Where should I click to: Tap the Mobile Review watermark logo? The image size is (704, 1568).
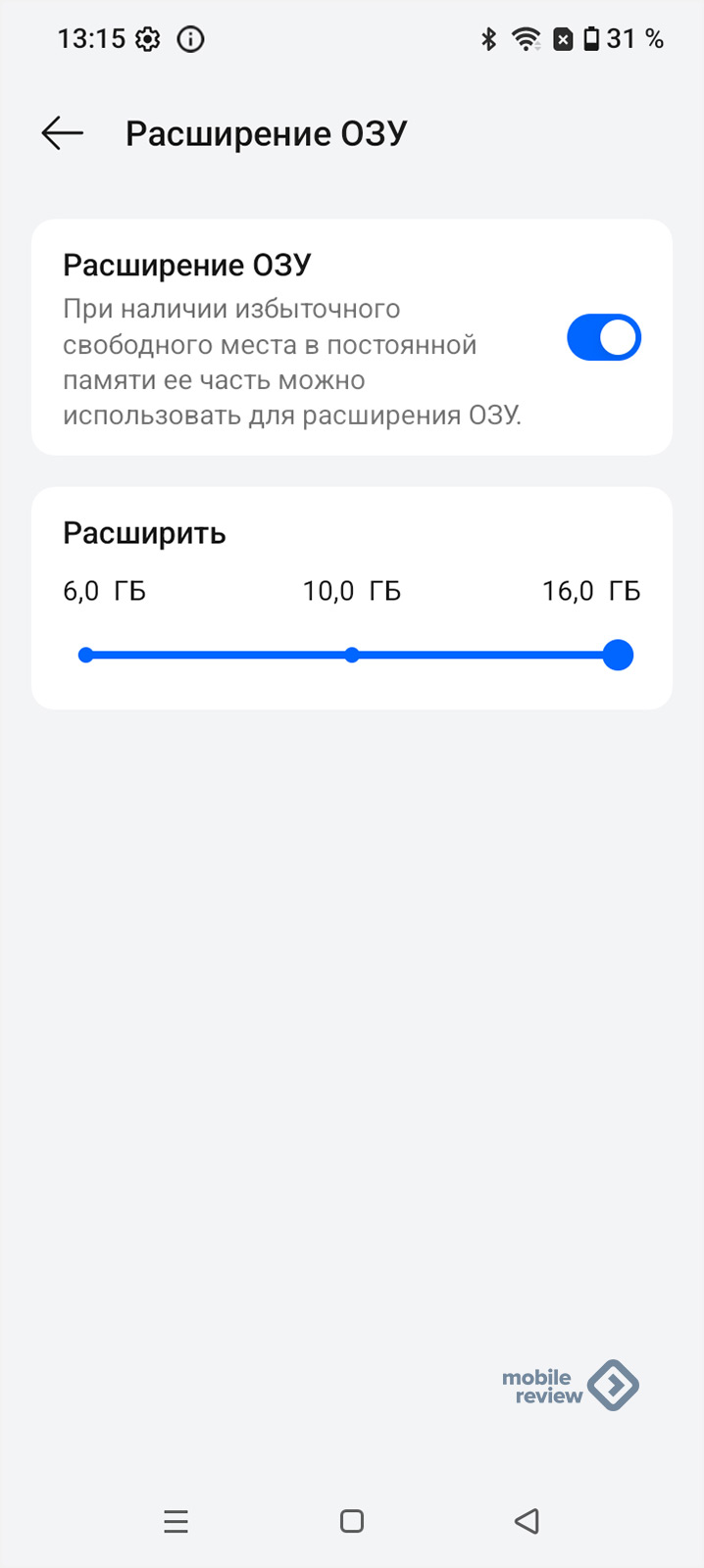point(570,1386)
